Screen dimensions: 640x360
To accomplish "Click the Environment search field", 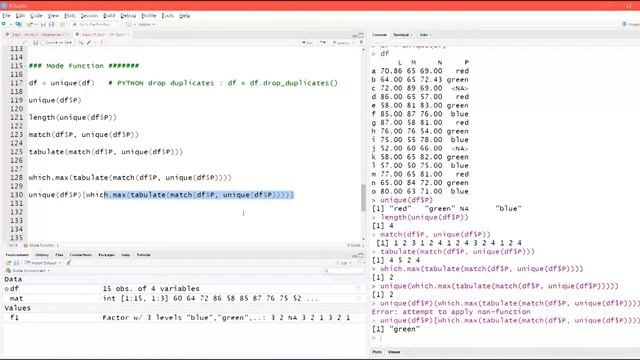I will pyautogui.click(x=342, y=271).
